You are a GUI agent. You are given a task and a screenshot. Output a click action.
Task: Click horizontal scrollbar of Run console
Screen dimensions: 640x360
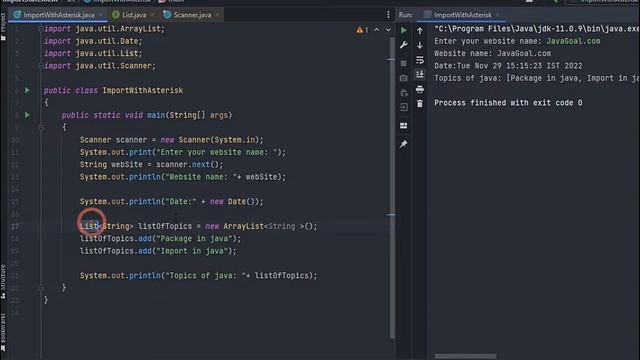coord(465,356)
